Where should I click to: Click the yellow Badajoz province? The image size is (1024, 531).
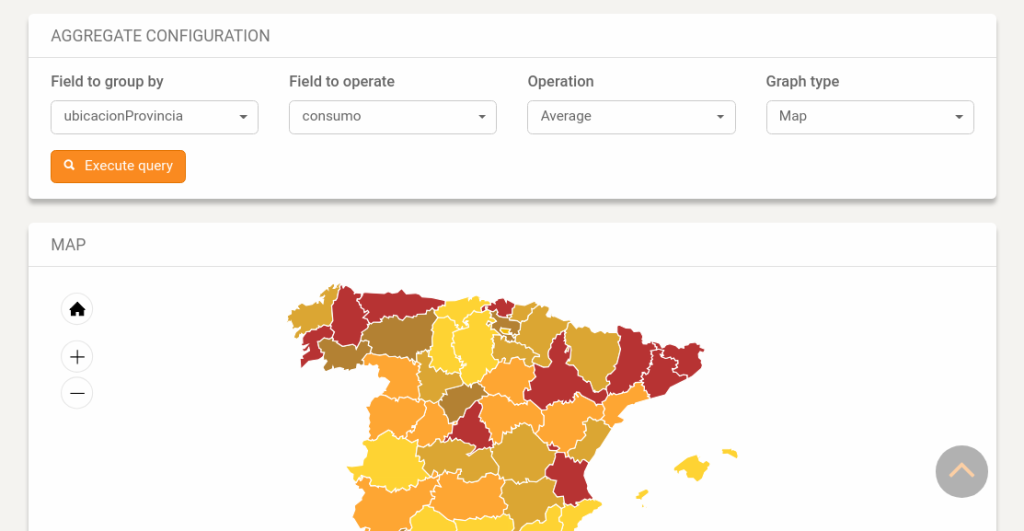(x=380, y=462)
